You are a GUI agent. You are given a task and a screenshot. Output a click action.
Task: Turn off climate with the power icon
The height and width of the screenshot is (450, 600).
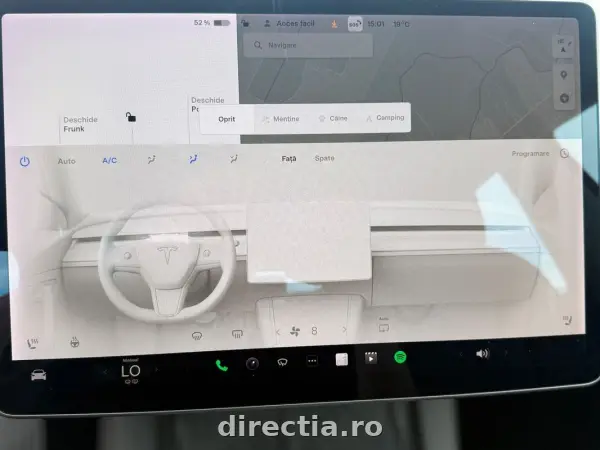point(24,161)
